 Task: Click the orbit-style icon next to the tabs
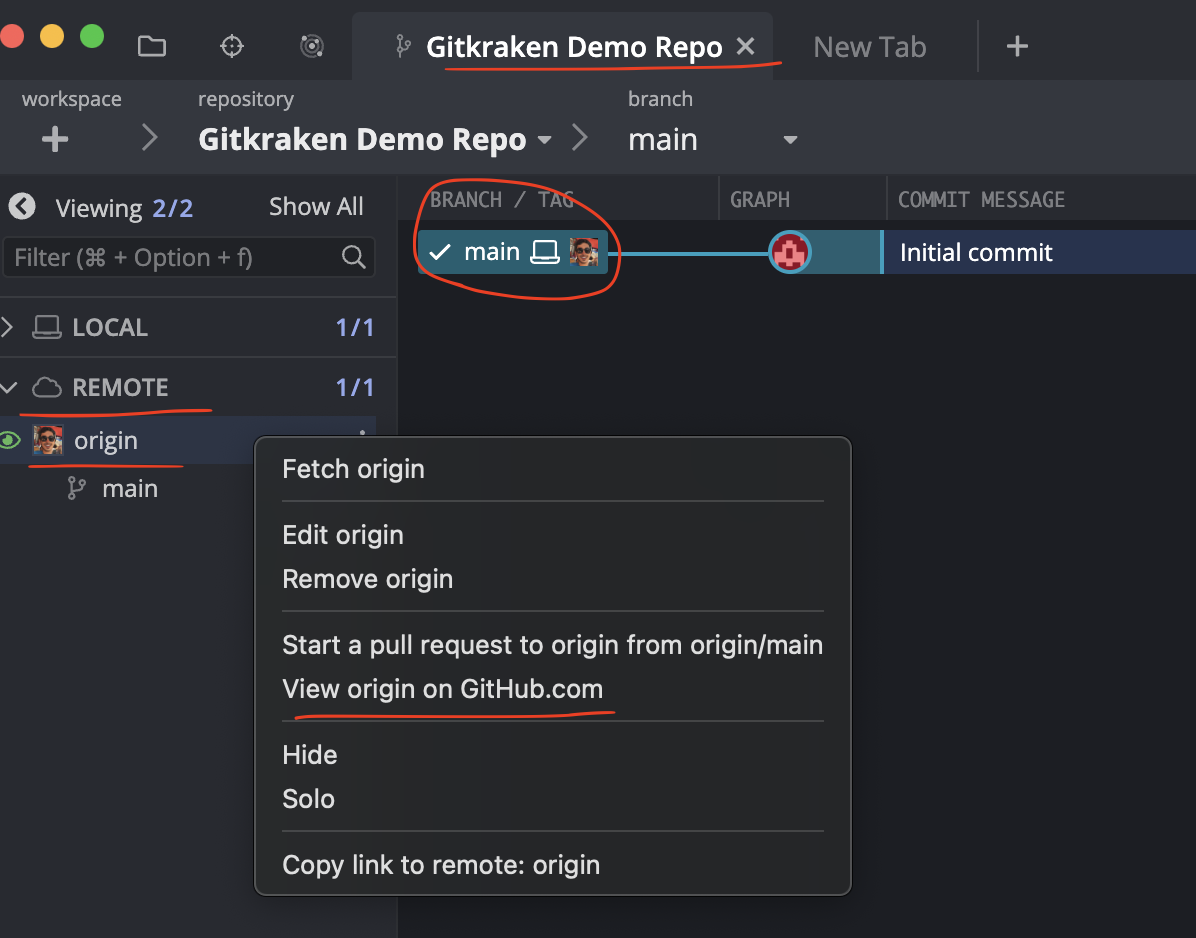pos(311,45)
